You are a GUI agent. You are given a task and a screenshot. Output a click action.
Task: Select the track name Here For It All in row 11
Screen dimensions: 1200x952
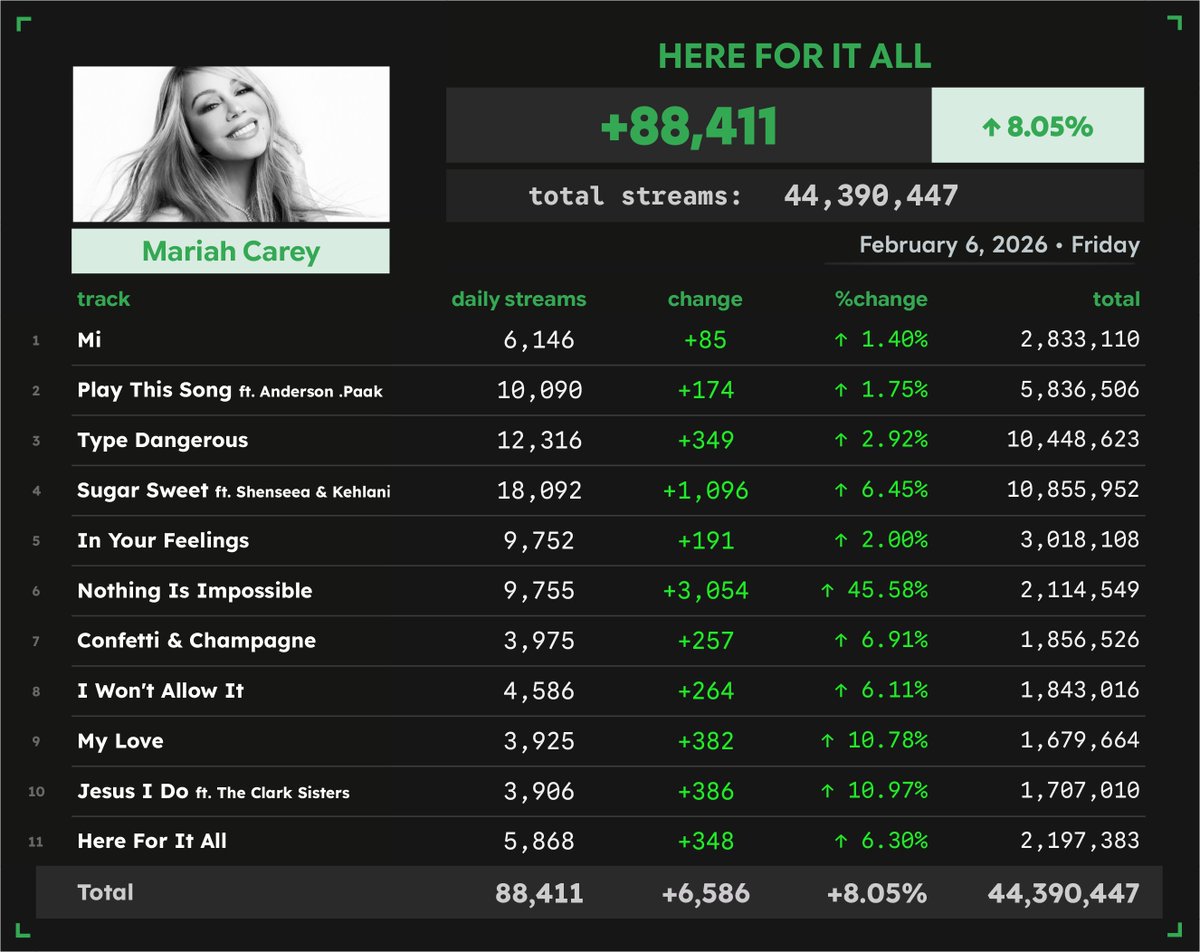(152, 841)
